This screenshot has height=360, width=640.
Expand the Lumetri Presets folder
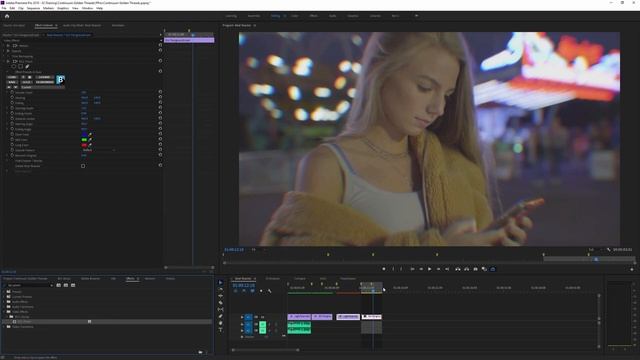(x=4, y=297)
